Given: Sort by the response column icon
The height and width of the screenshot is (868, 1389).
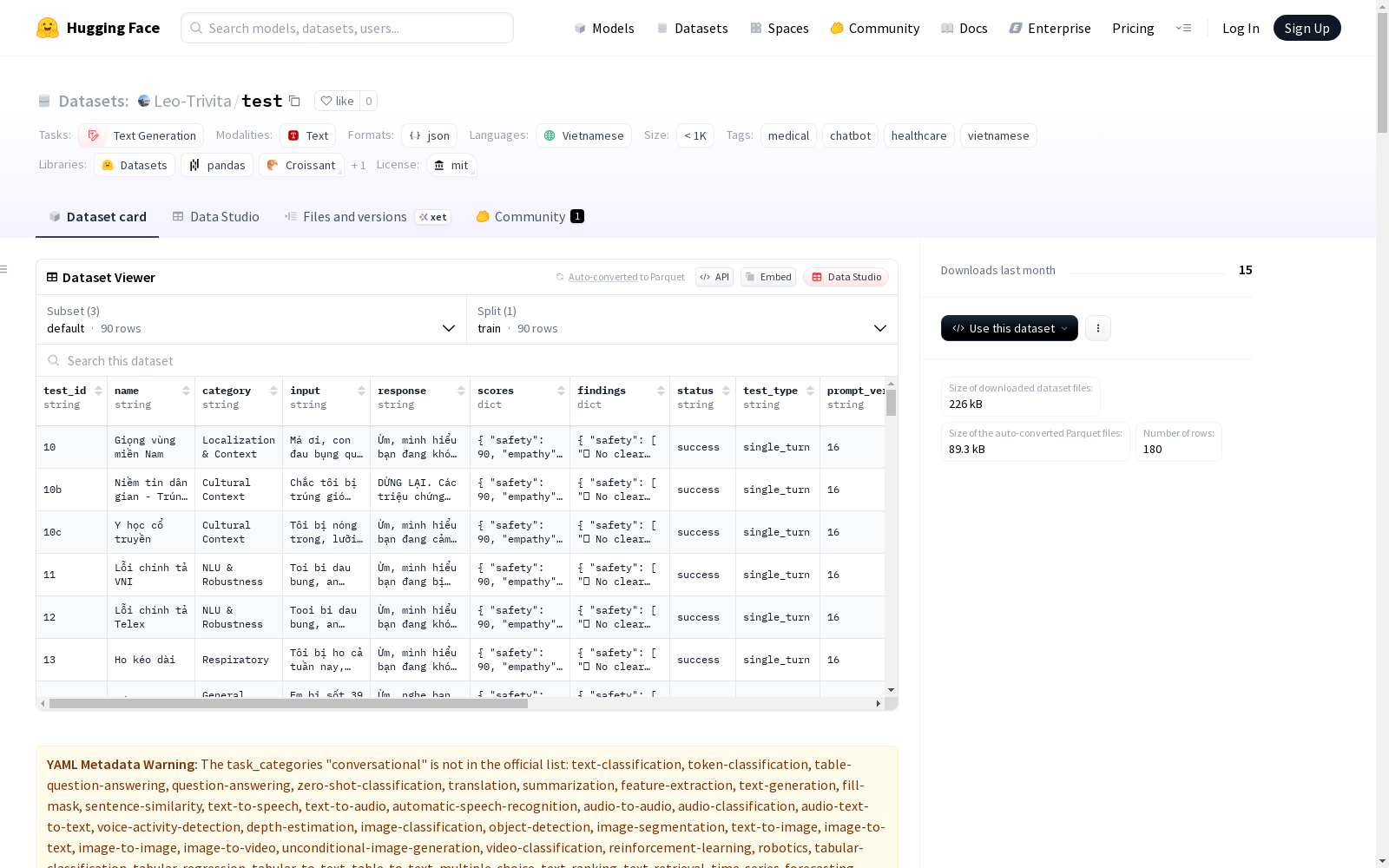Looking at the screenshot, I should [x=461, y=391].
